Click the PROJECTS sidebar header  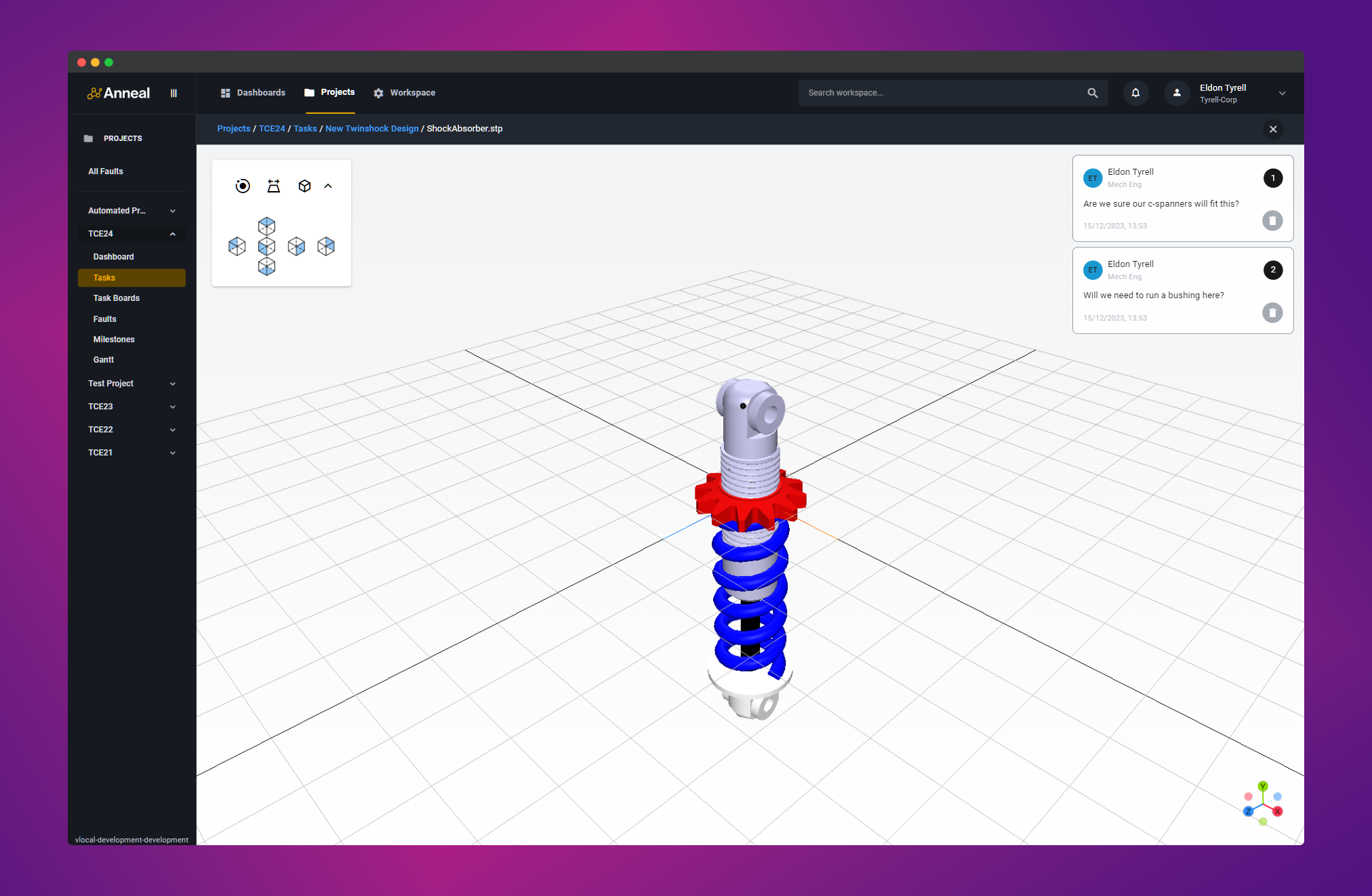[x=123, y=138]
